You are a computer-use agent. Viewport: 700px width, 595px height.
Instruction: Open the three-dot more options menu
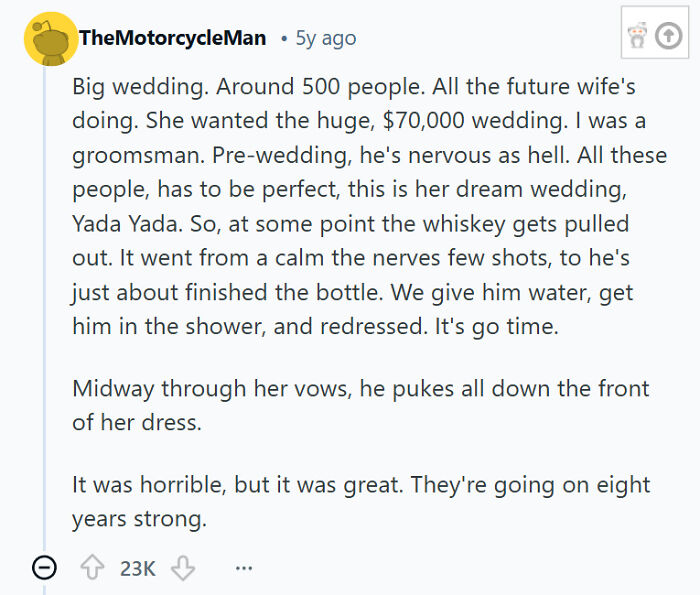pyautogui.click(x=244, y=568)
